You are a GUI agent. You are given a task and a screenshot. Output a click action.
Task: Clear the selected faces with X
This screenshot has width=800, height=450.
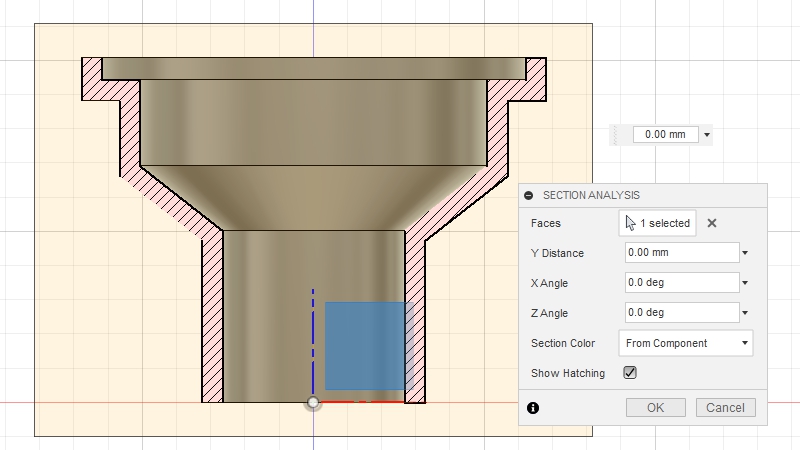coord(712,223)
